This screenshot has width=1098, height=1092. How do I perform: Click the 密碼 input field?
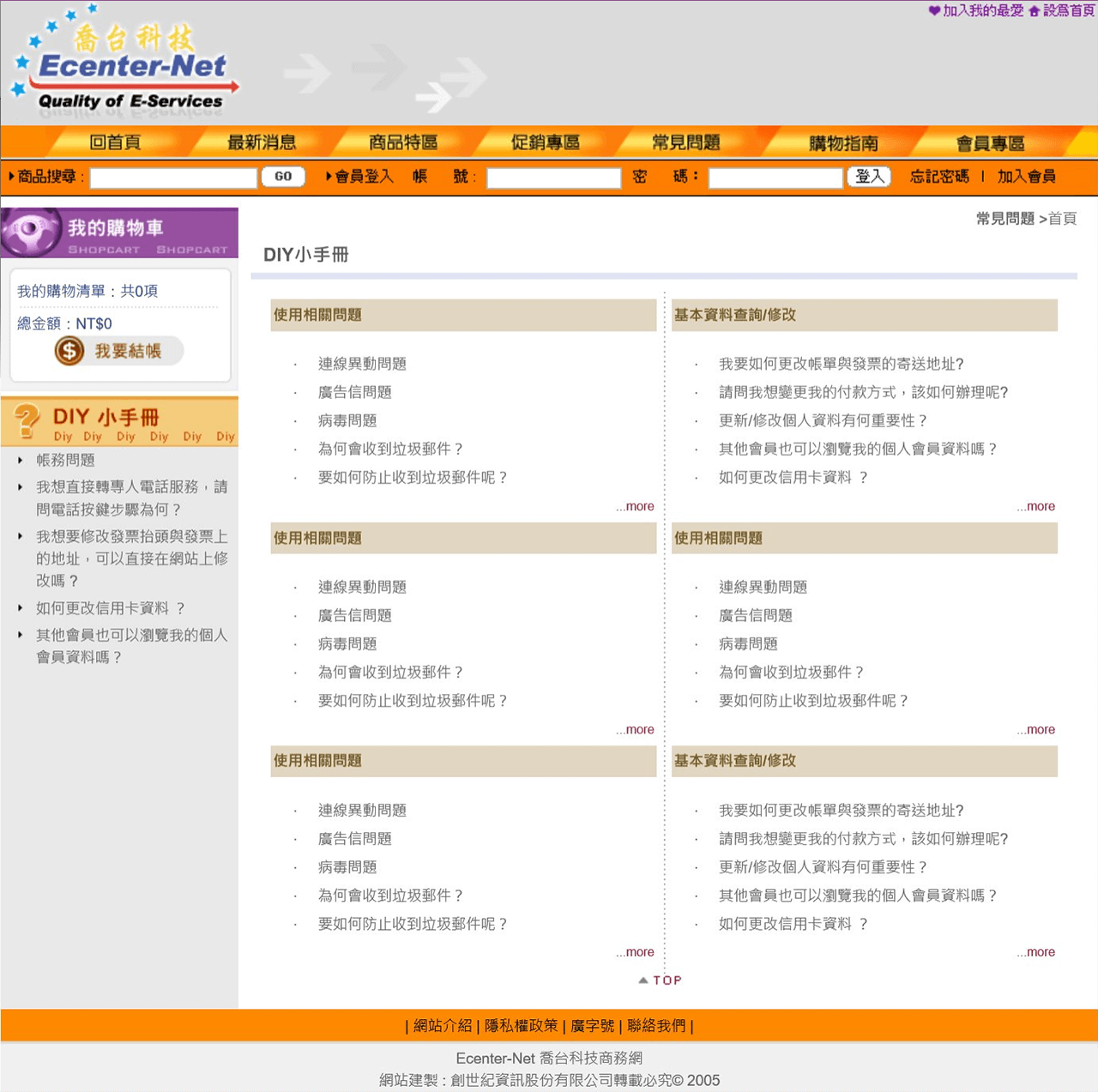tap(775, 178)
